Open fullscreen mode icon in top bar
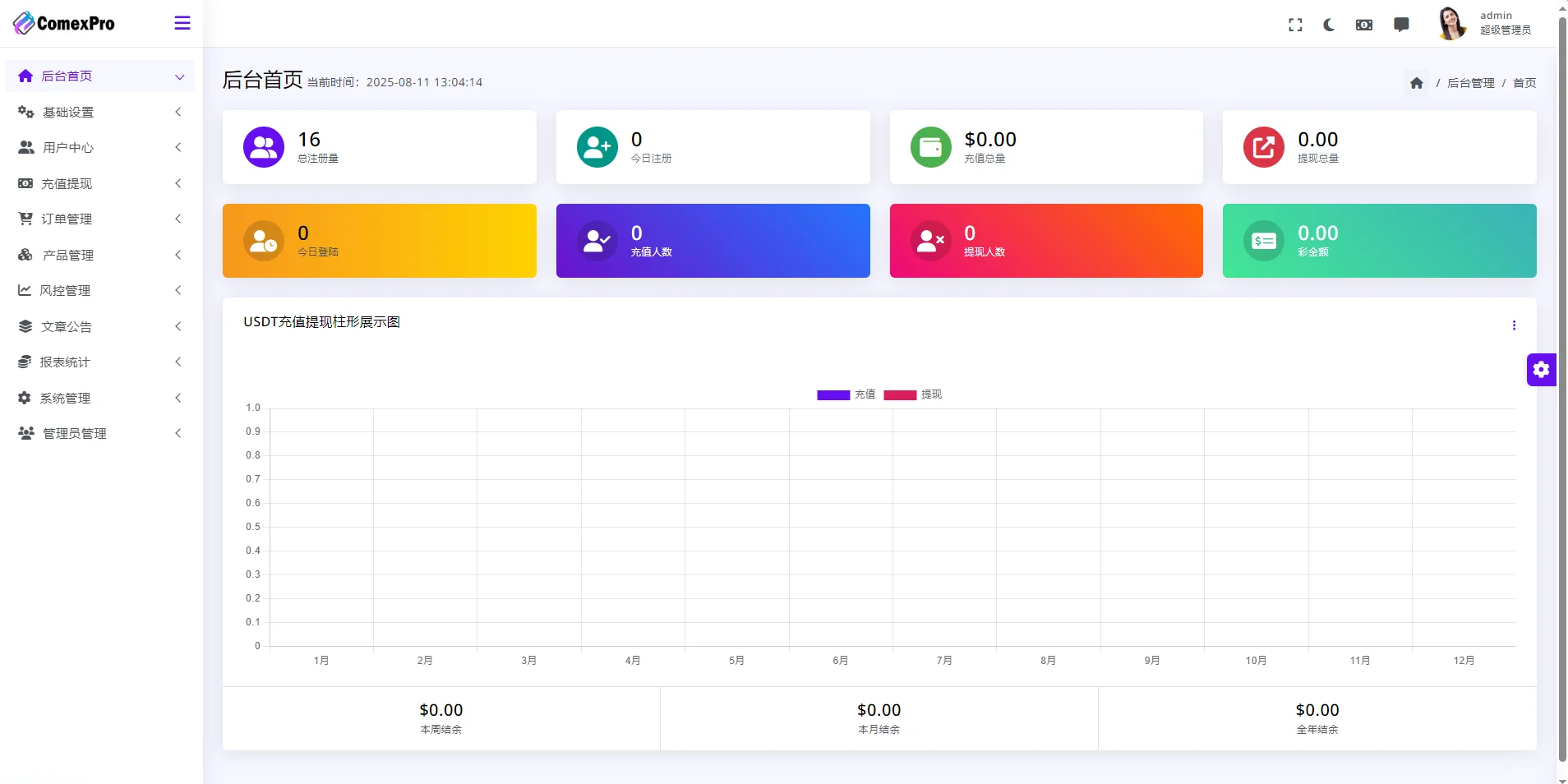 [1294, 25]
